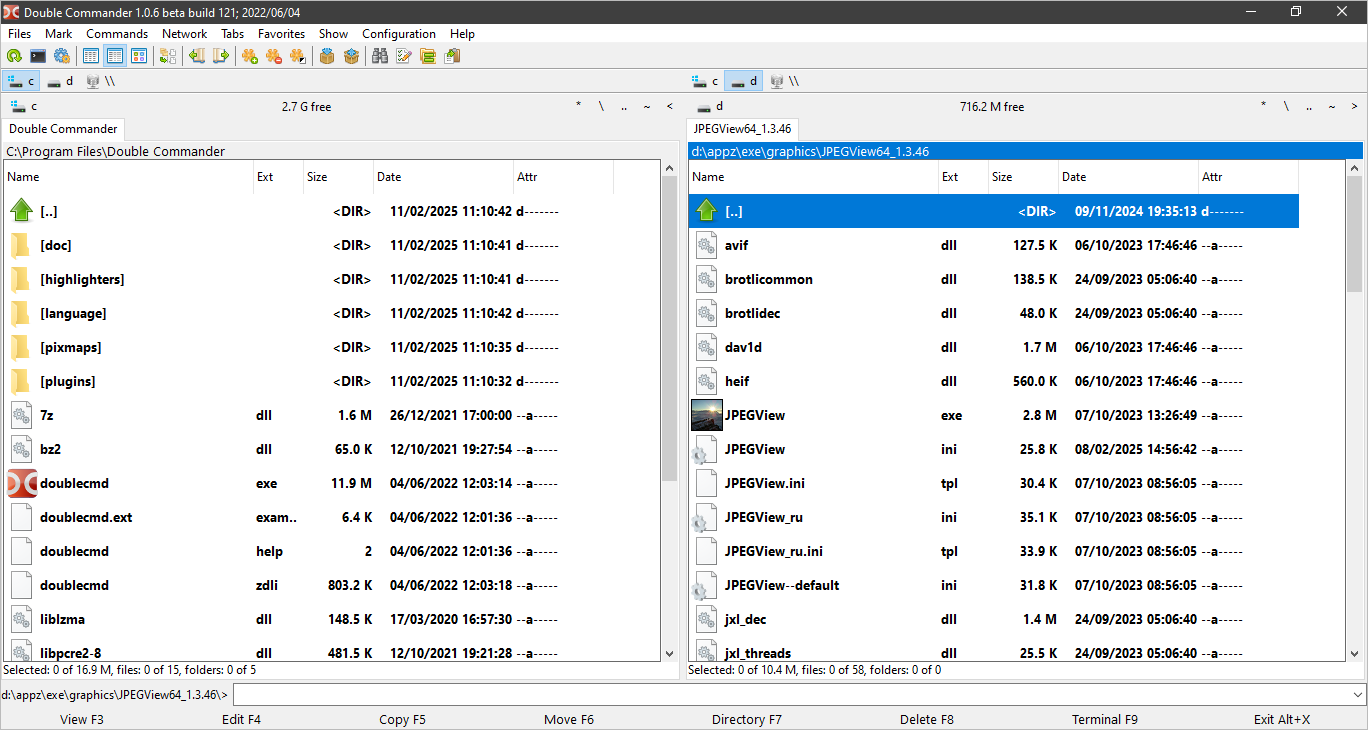
Task: Open the Commands menu
Action: tap(117, 33)
